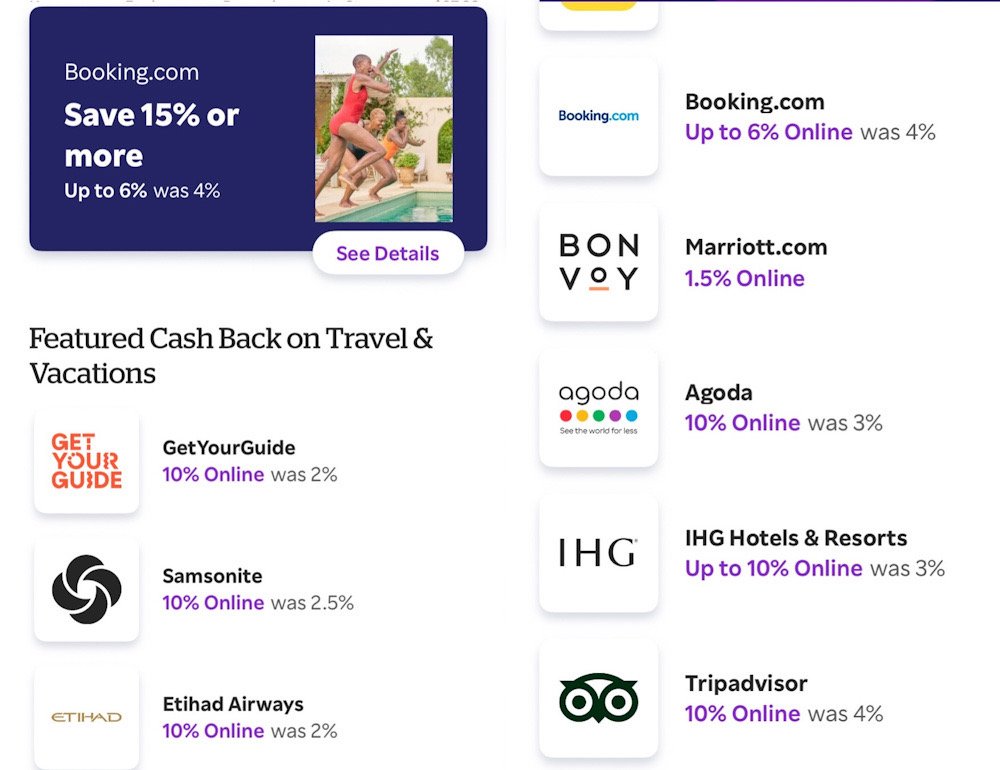Click the Agoda colorful dots logo

598,407
